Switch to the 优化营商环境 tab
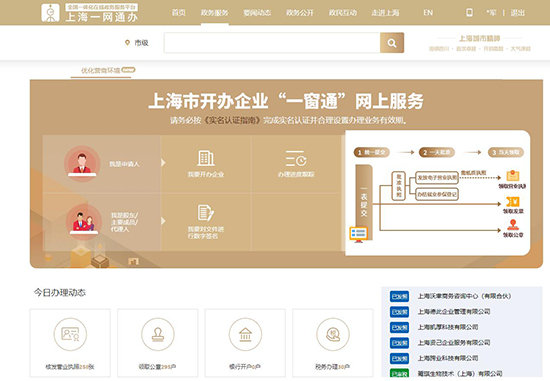This screenshot has width=550, height=381. (x=101, y=71)
